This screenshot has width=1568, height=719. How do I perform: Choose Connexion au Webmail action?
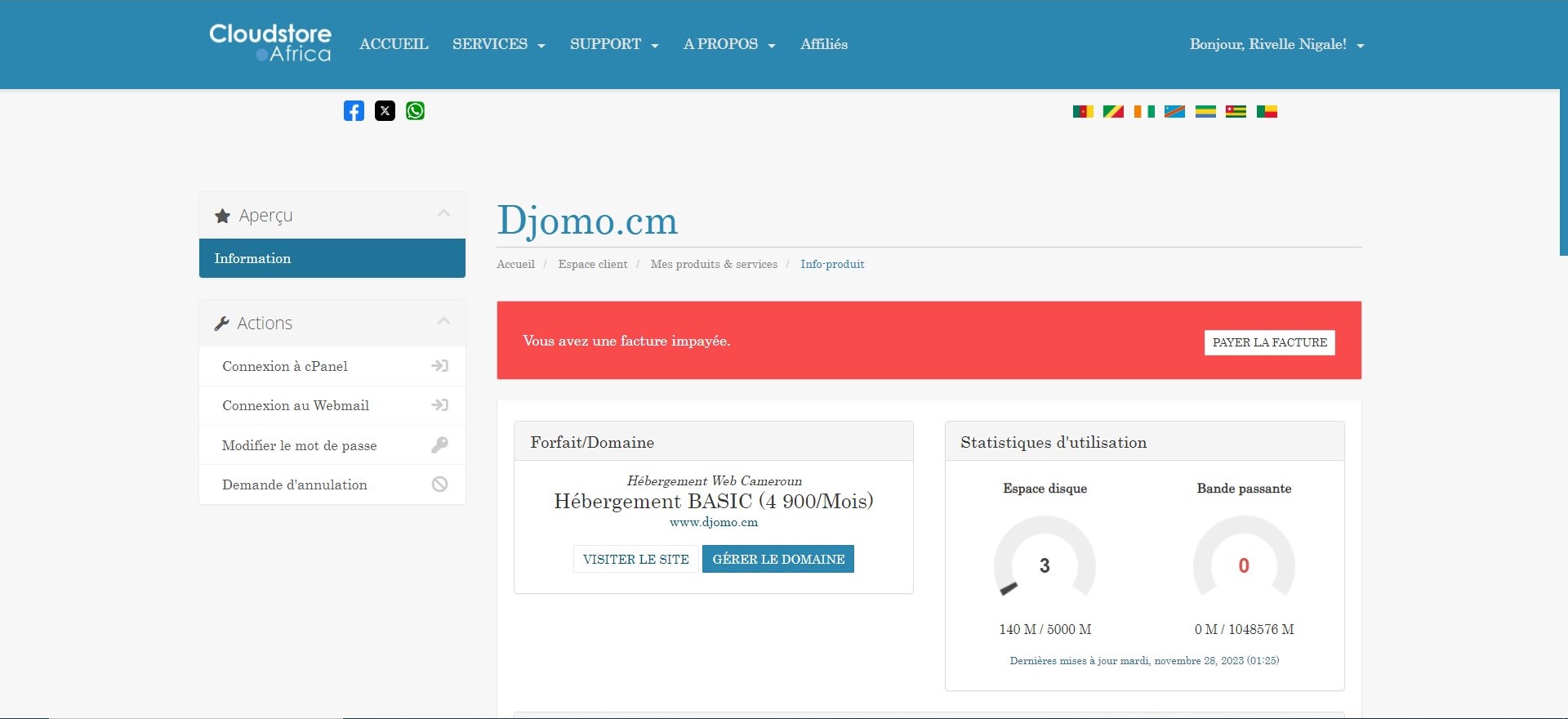332,405
